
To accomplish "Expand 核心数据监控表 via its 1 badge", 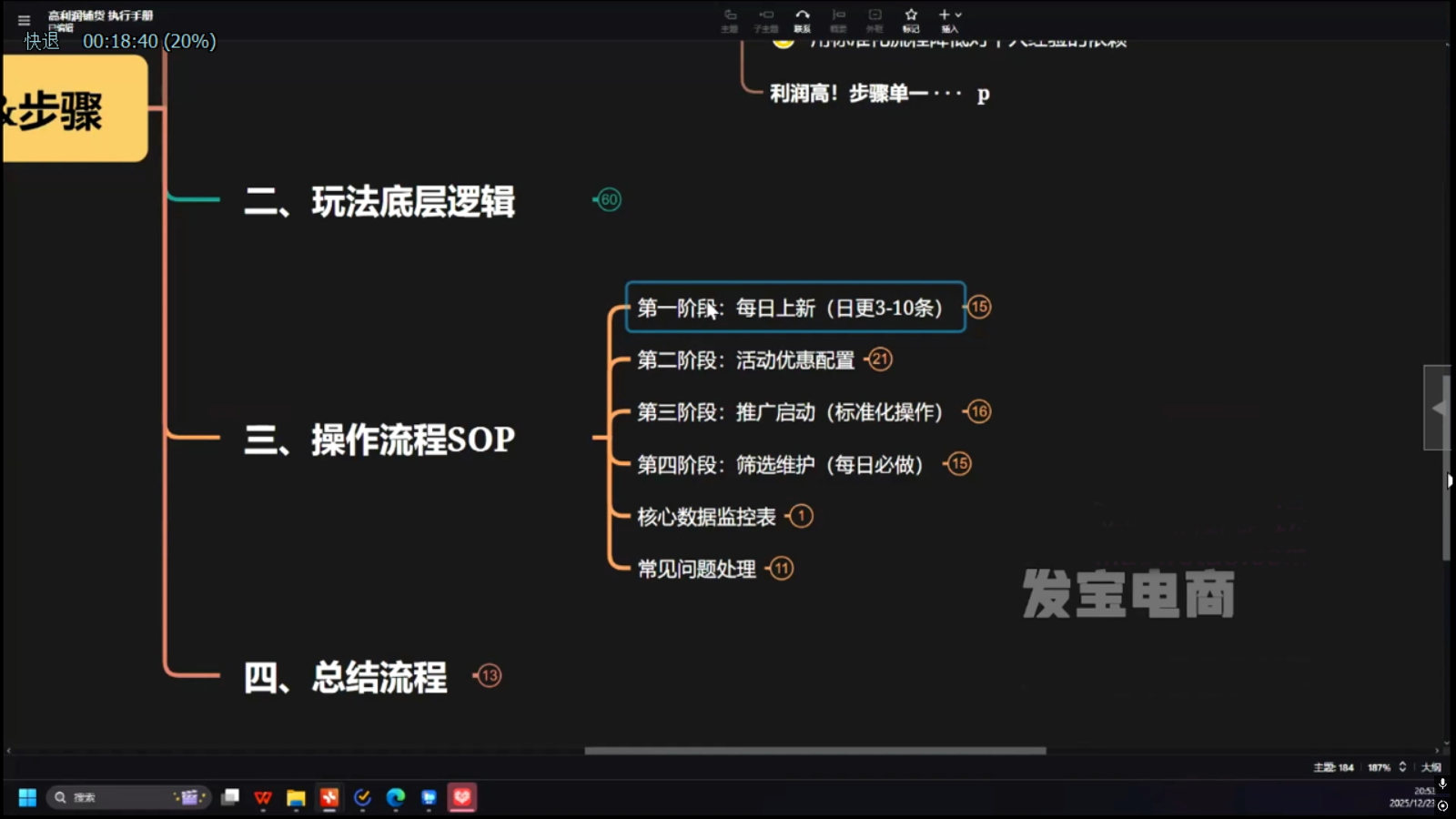I will [801, 516].
